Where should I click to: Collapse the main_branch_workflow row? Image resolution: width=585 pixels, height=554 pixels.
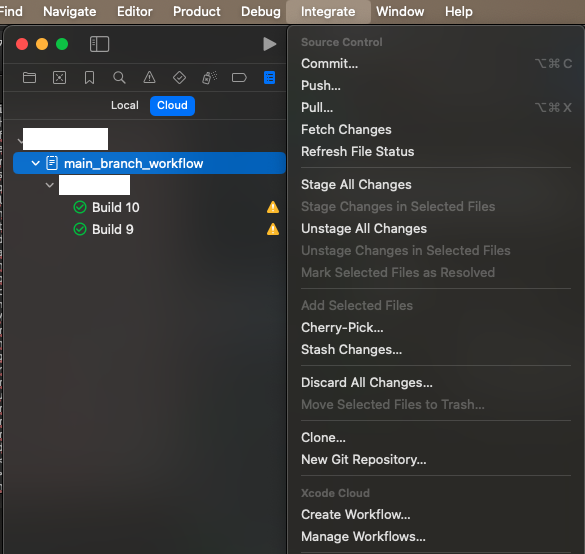tap(35, 163)
